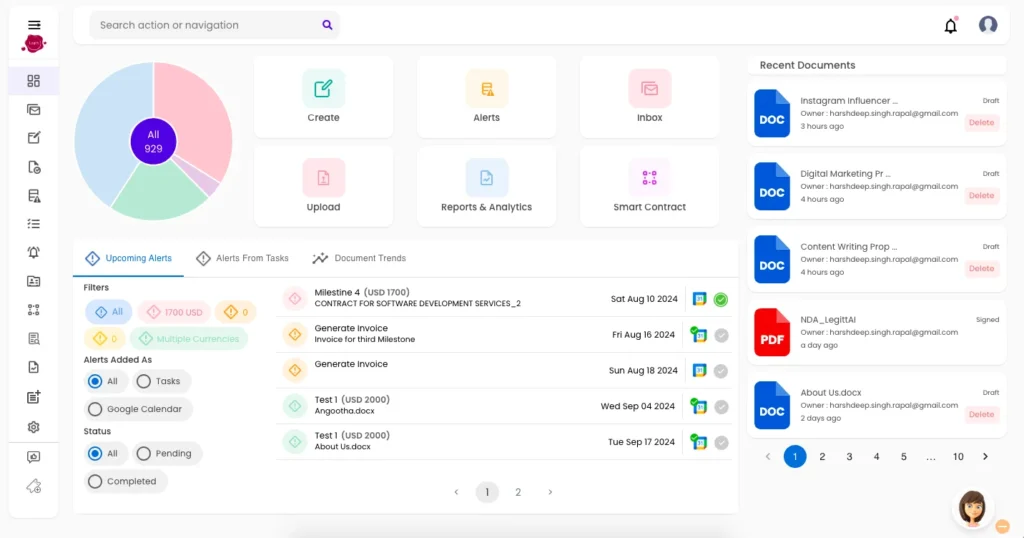Open the NDA_LegittAI document title

point(828,319)
